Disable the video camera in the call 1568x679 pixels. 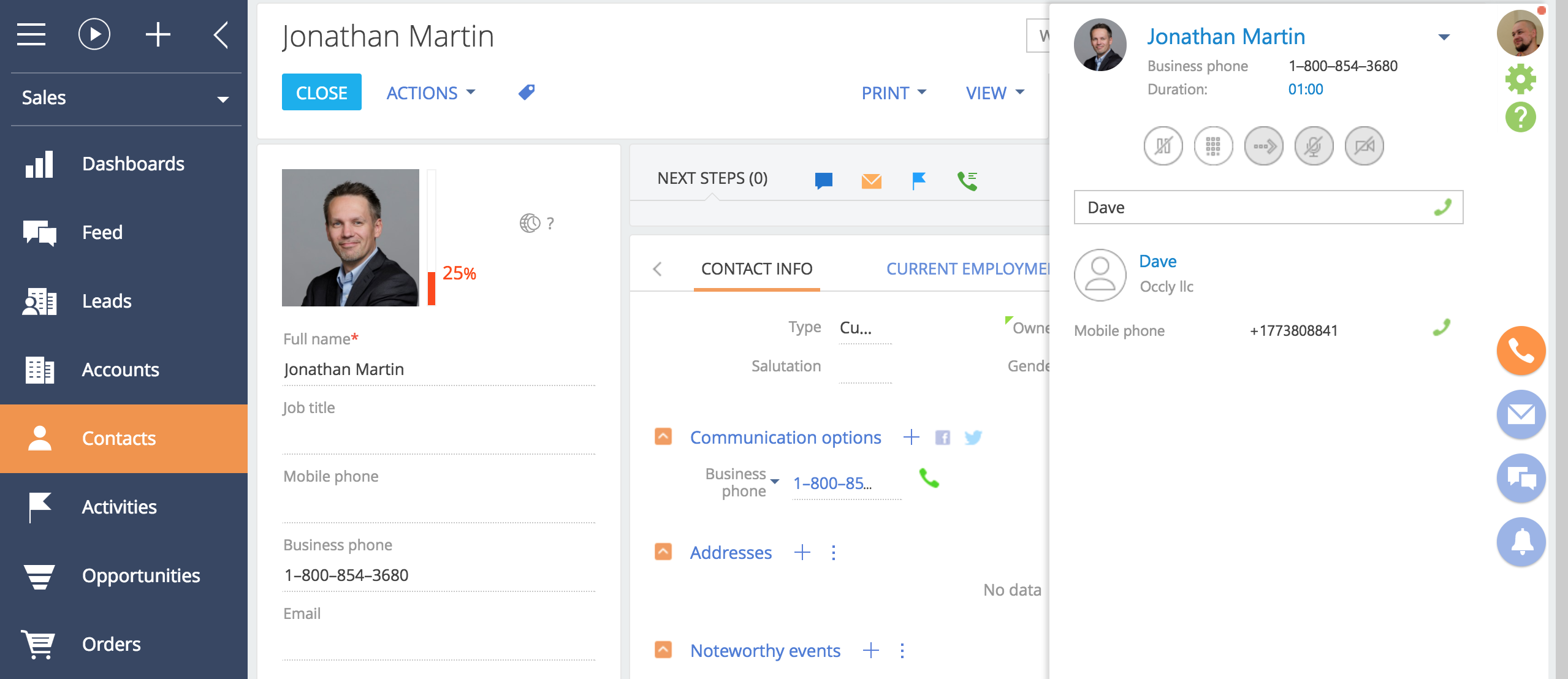pos(1365,146)
